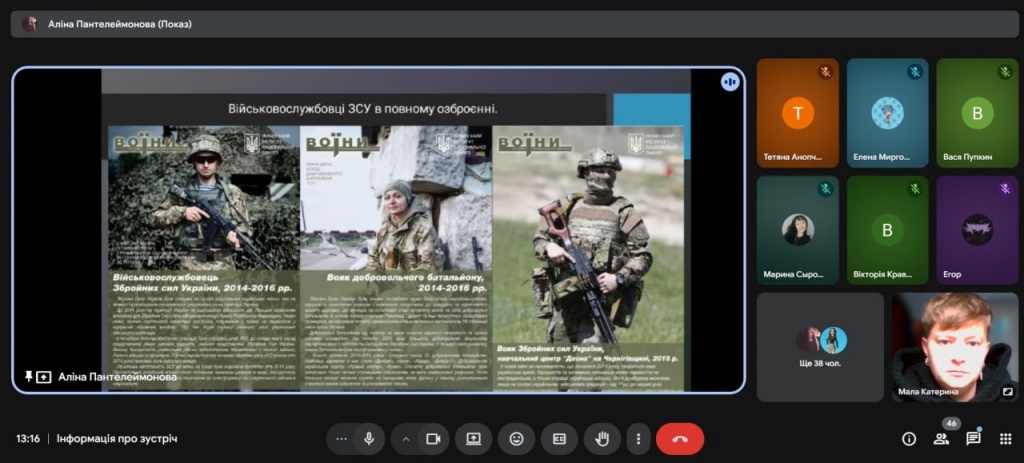Open the meeting details info icon
1024x463 pixels.
coord(909,438)
